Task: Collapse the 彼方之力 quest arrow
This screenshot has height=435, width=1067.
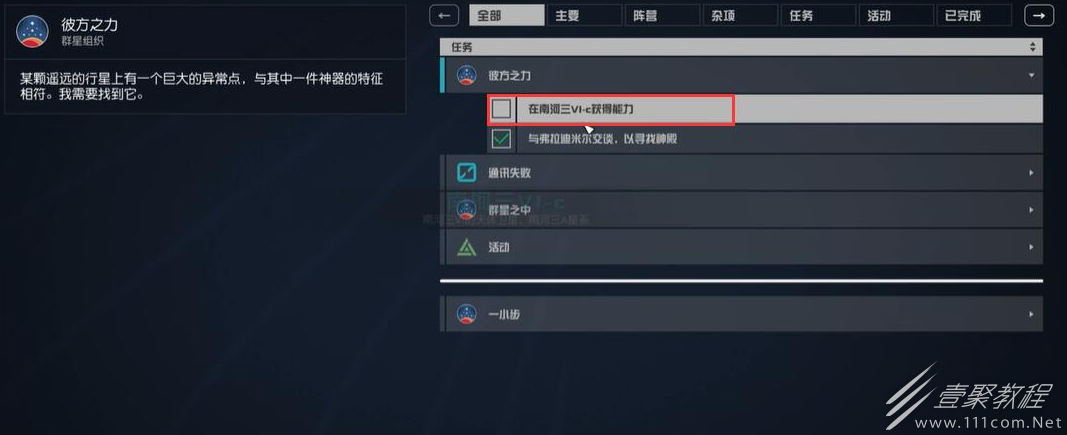Action: click(x=1032, y=75)
